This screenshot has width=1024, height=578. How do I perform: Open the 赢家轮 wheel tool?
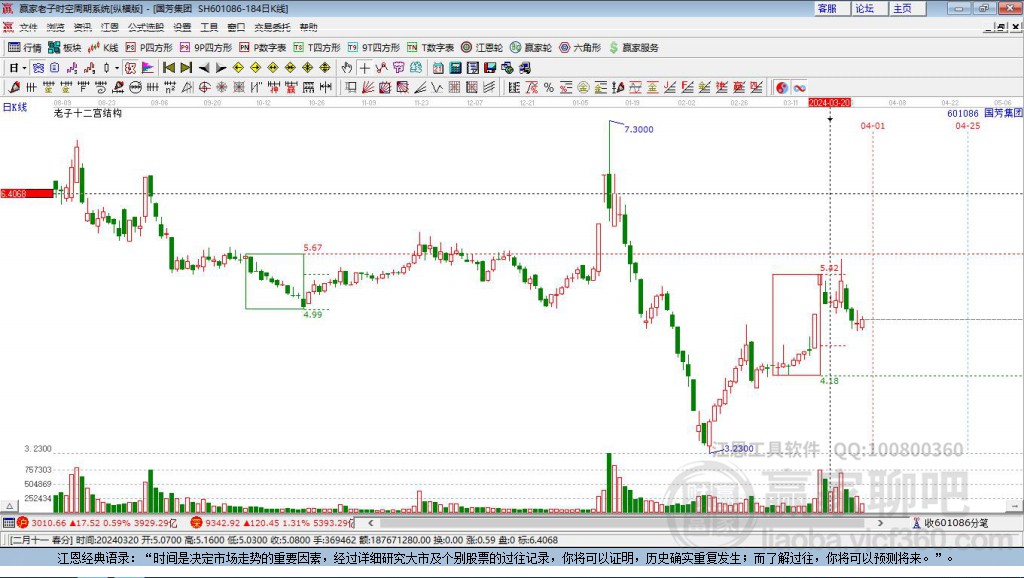coord(531,48)
